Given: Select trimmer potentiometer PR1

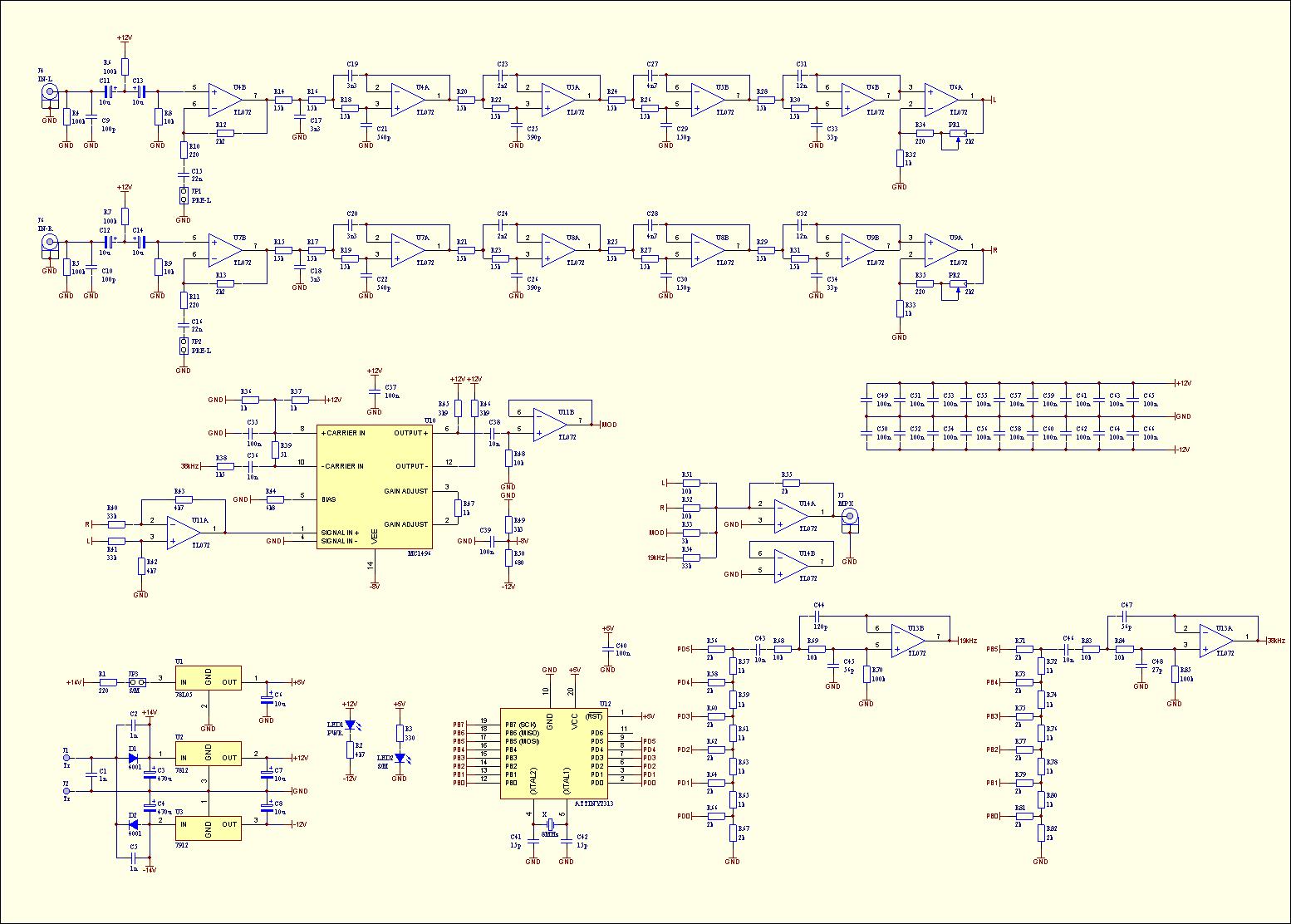Looking at the screenshot, I should 958,135.
